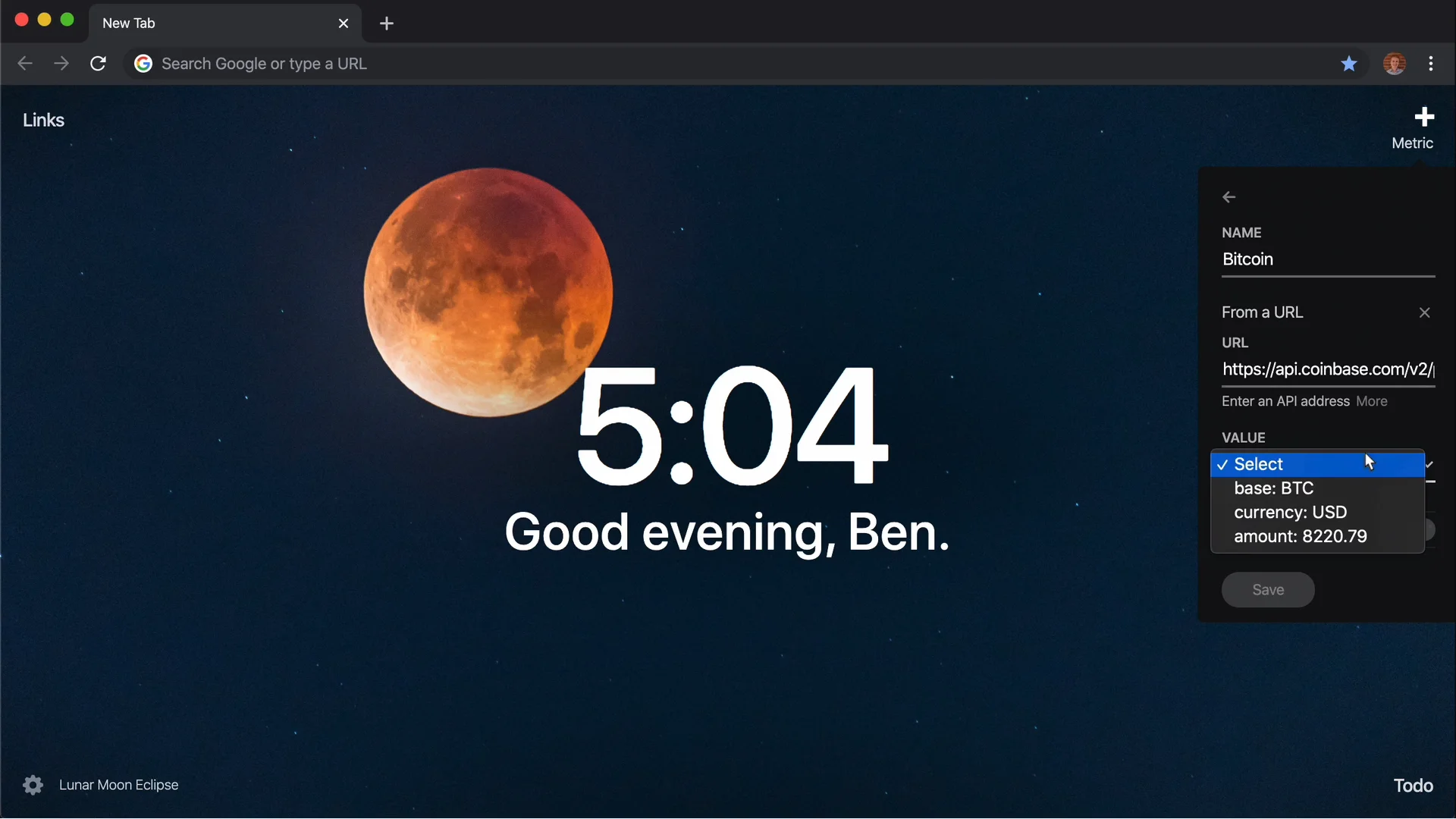Go back using the metric panel arrow
Screen dimensions: 1456x819
(x=1228, y=197)
